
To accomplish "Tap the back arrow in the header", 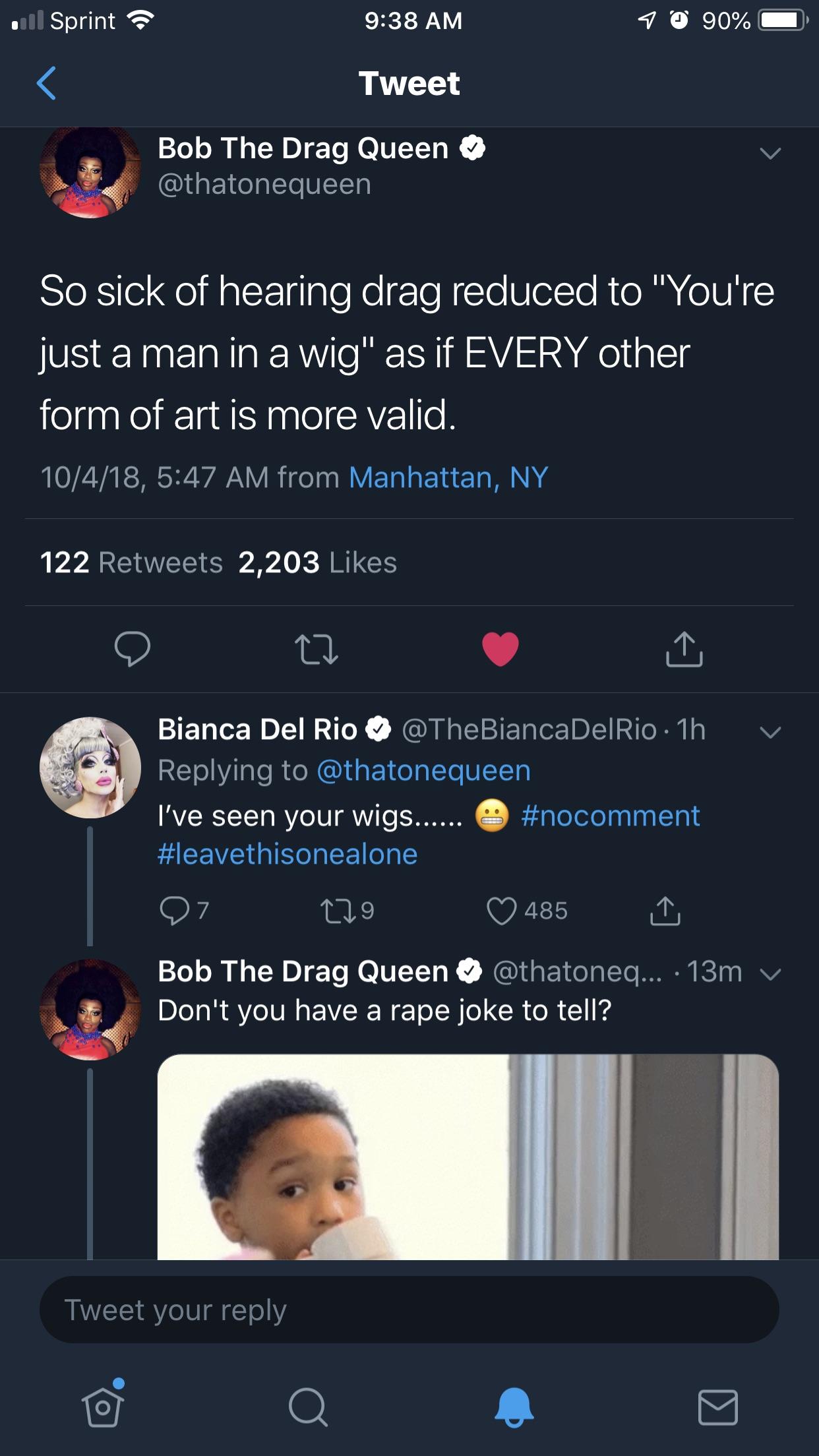I will click(46, 83).
